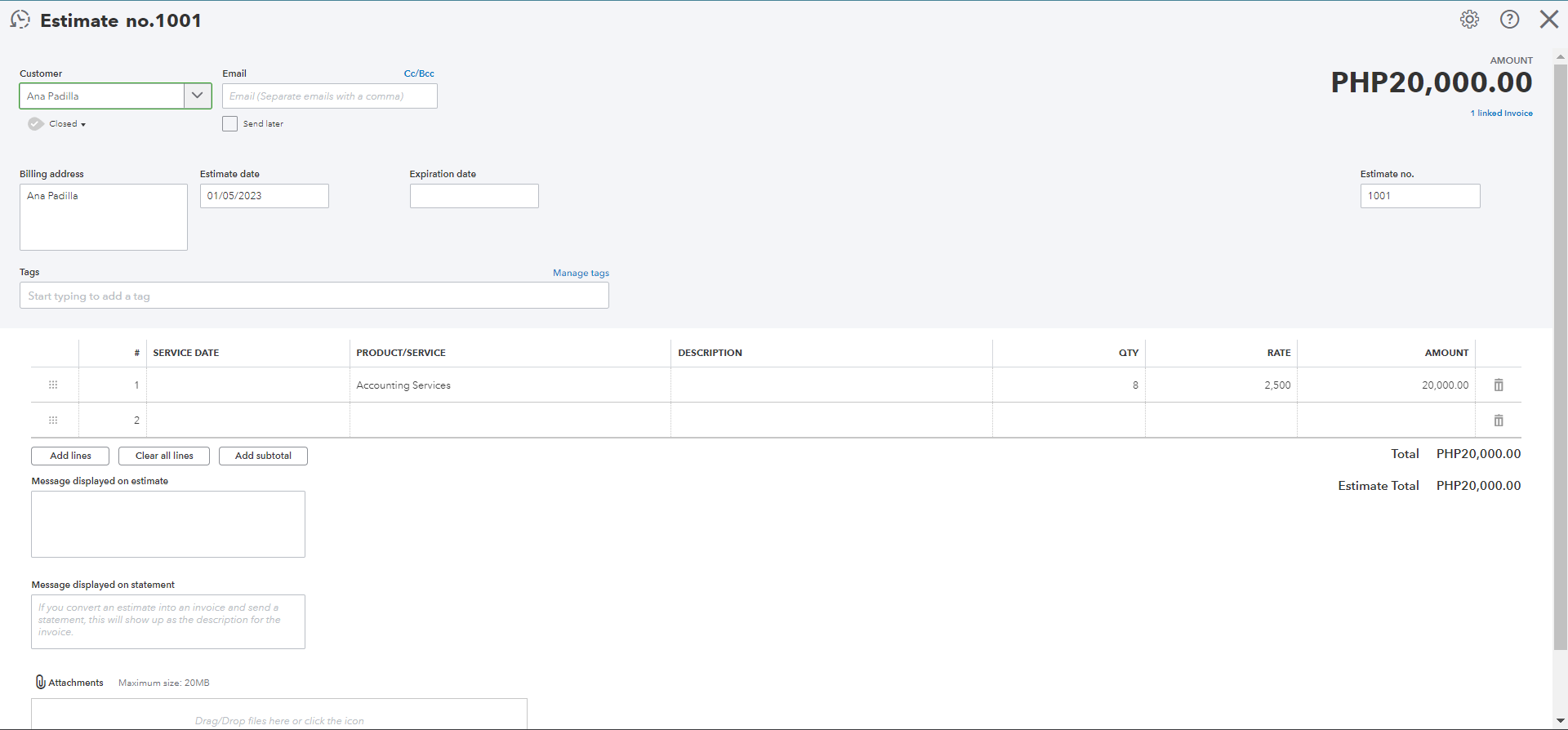Click the SERVICE DATE column header

point(186,353)
